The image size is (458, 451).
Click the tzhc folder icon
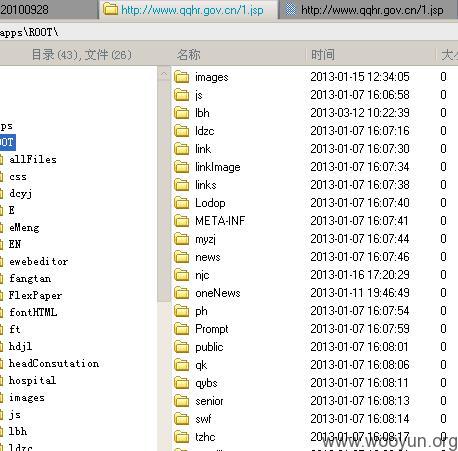182,437
